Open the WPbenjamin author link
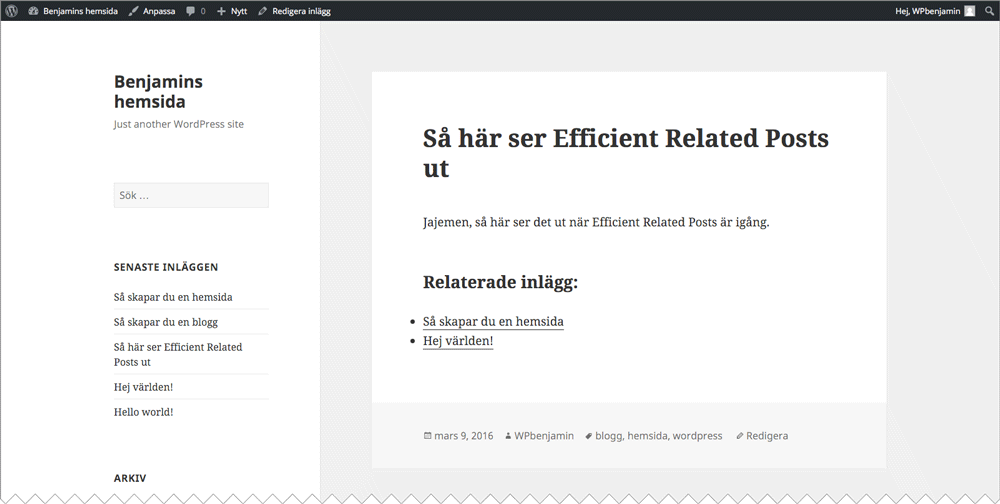The height and width of the screenshot is (504, 1000). point(544,436)
